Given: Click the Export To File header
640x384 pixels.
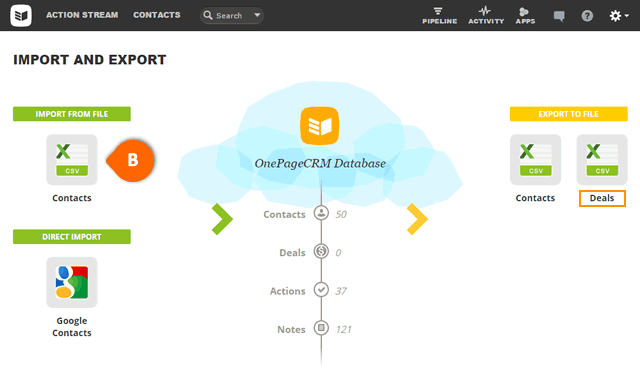Looking at the screenshot, I should pos(569,114).
